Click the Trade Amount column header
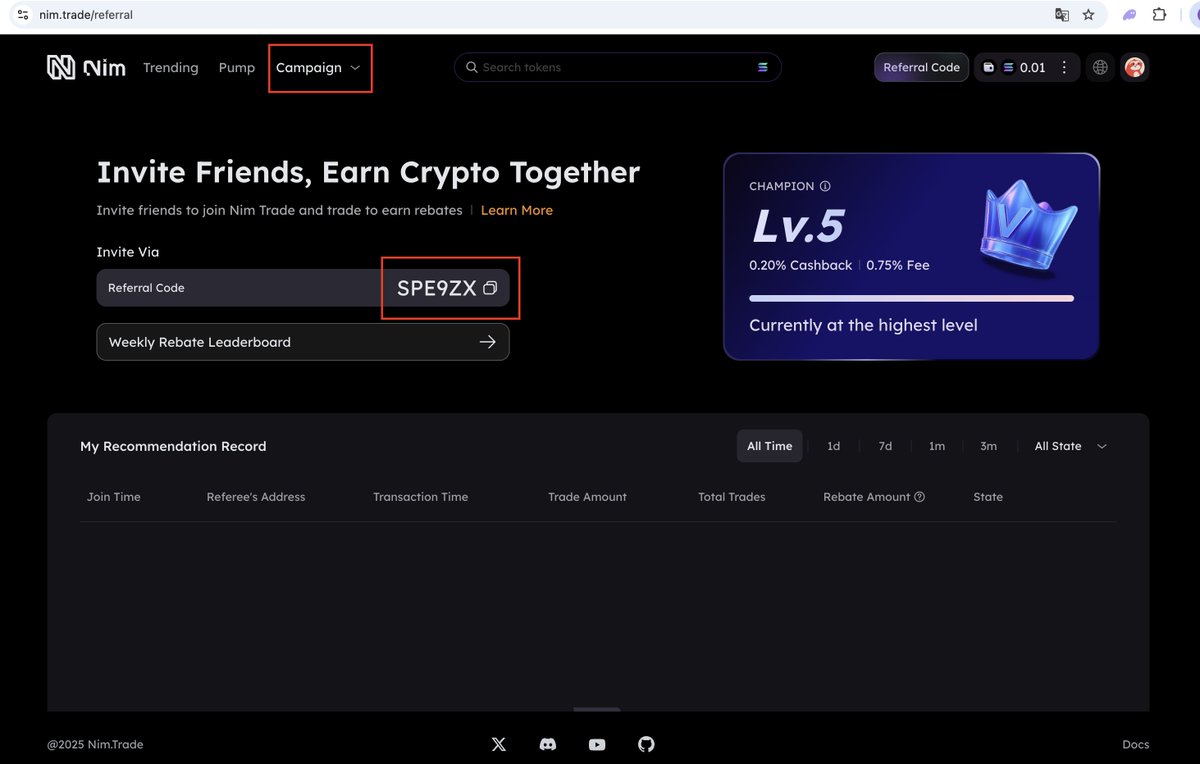The height and width of the screenshot is (764, 1200). click(587, 497)
